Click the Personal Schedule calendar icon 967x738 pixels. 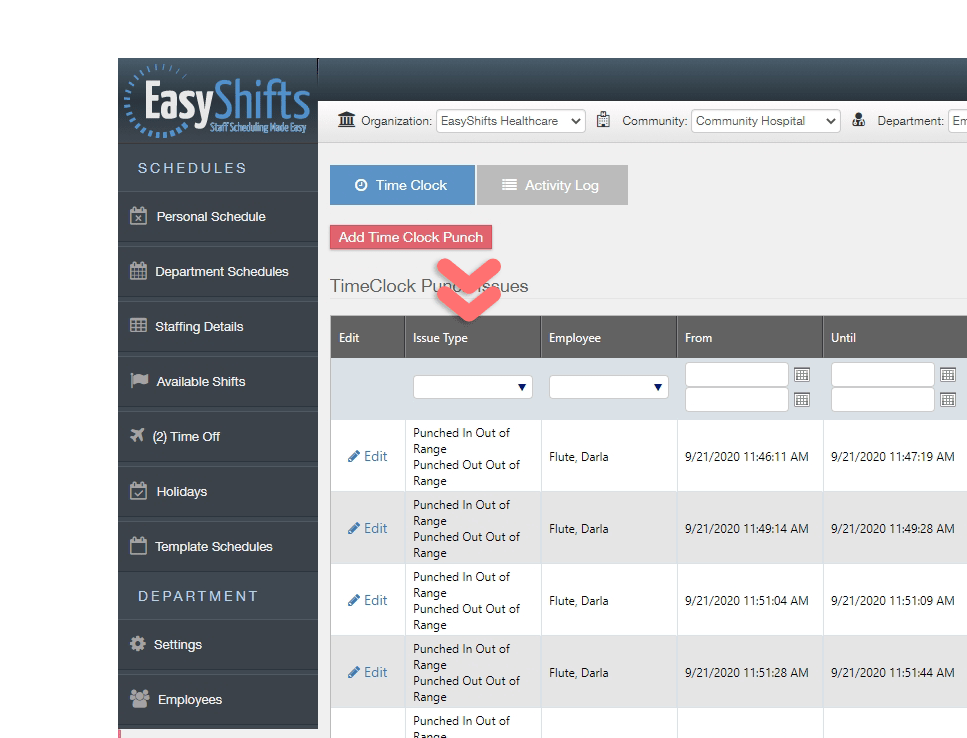[139, 216]
